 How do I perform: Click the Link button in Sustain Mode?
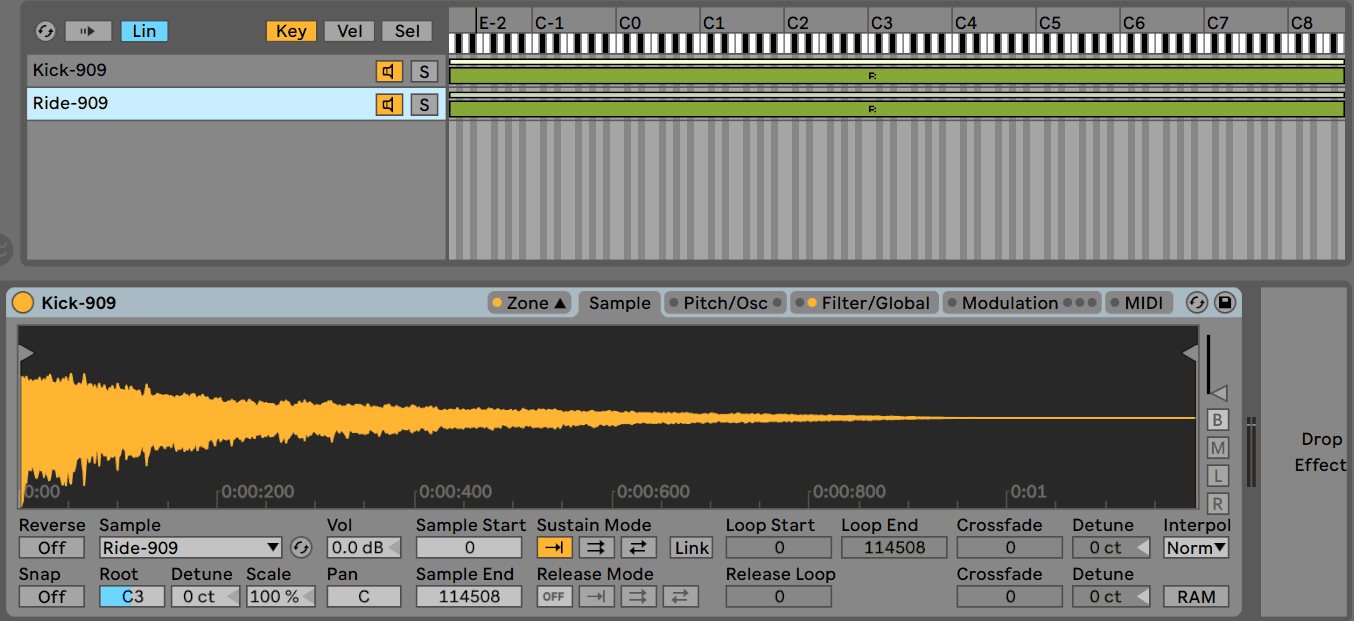click(x=690, y=547)
